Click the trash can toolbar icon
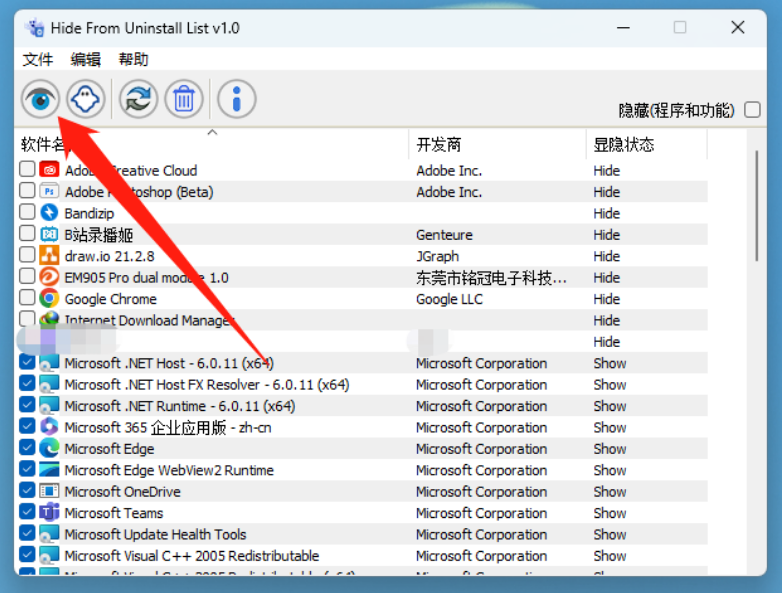This screenshot has width=782, height=593. click(x=184, y=99)
